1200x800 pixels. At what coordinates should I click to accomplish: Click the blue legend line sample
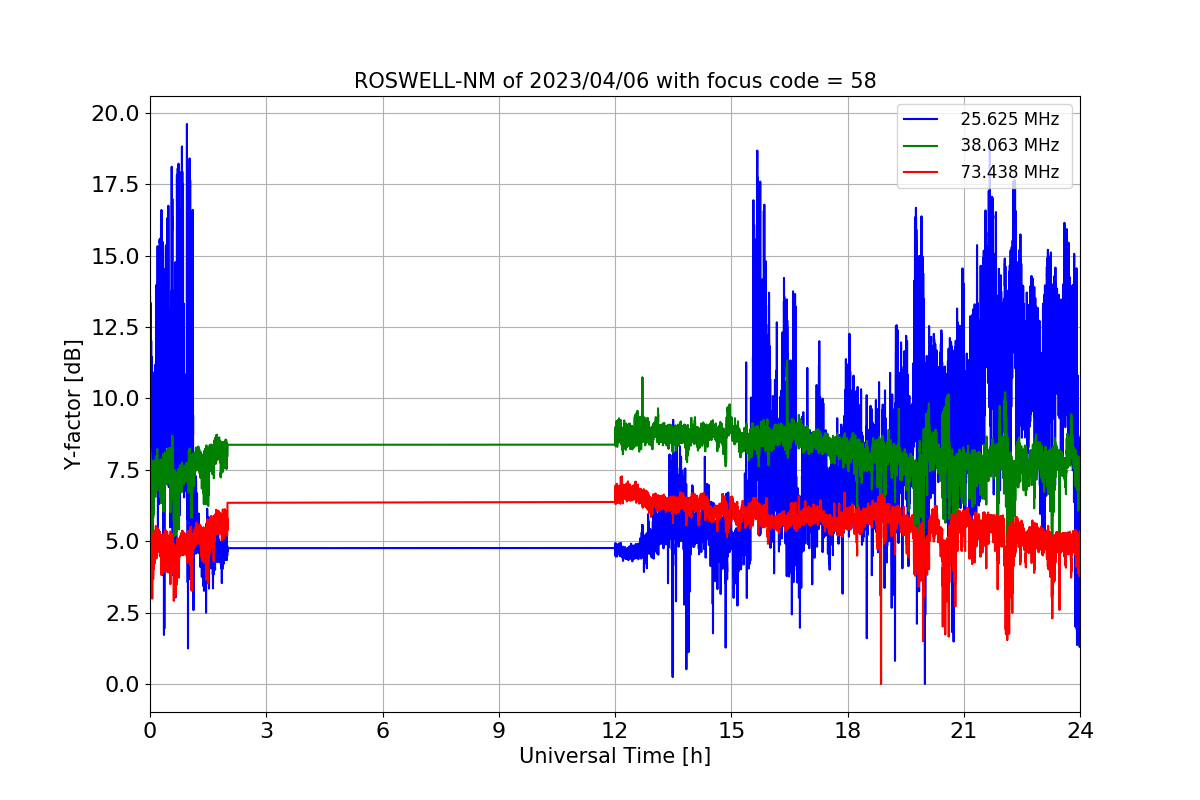[921, 120]
